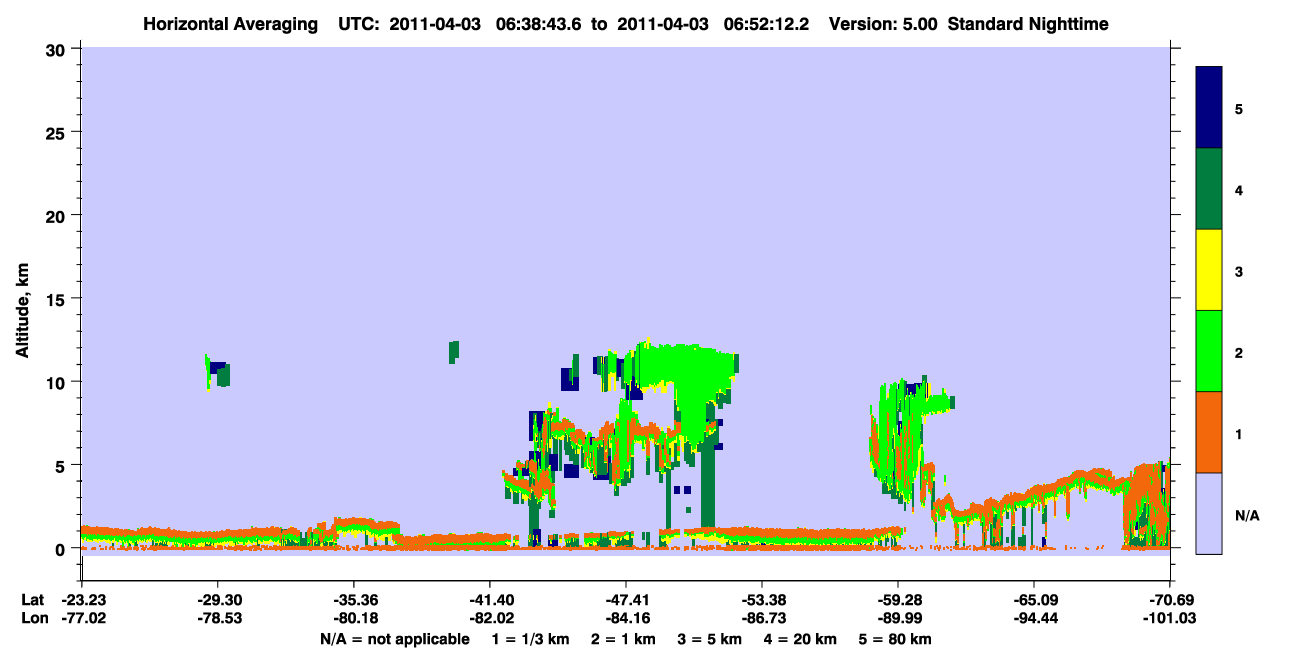Click the latitude value '-53.38'

762,600
